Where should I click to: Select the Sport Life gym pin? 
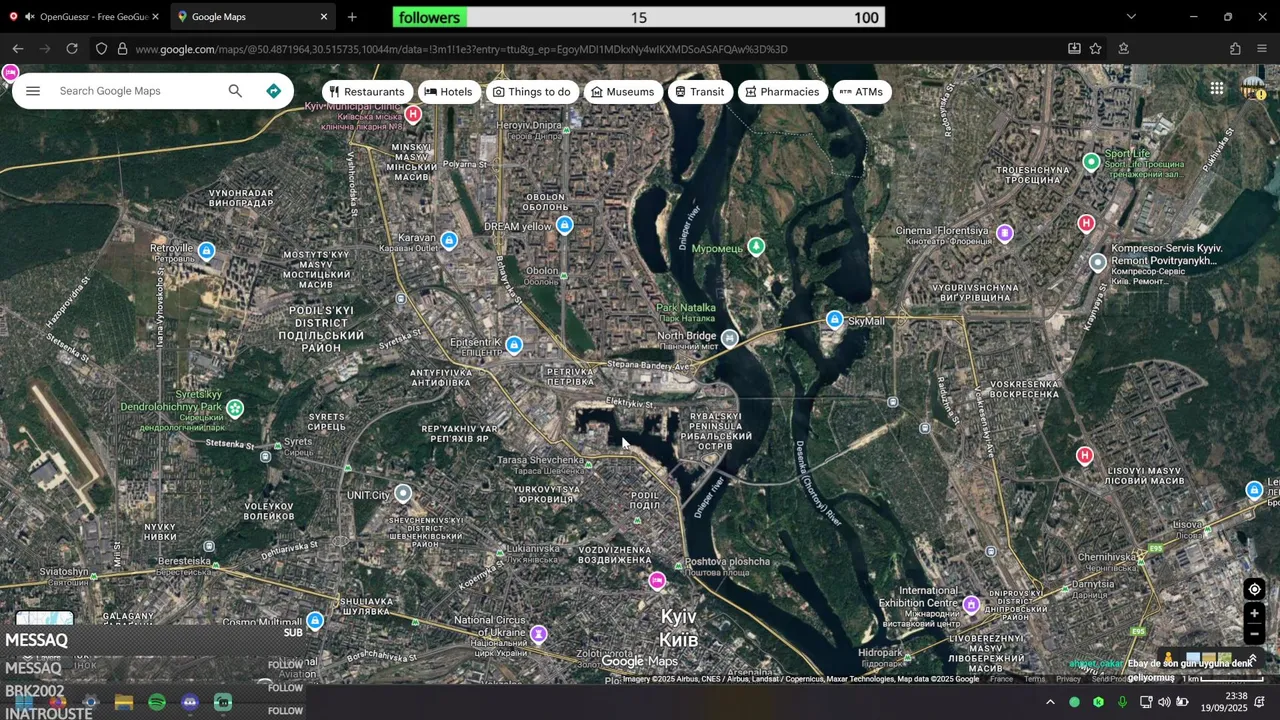click(1092, 161)
